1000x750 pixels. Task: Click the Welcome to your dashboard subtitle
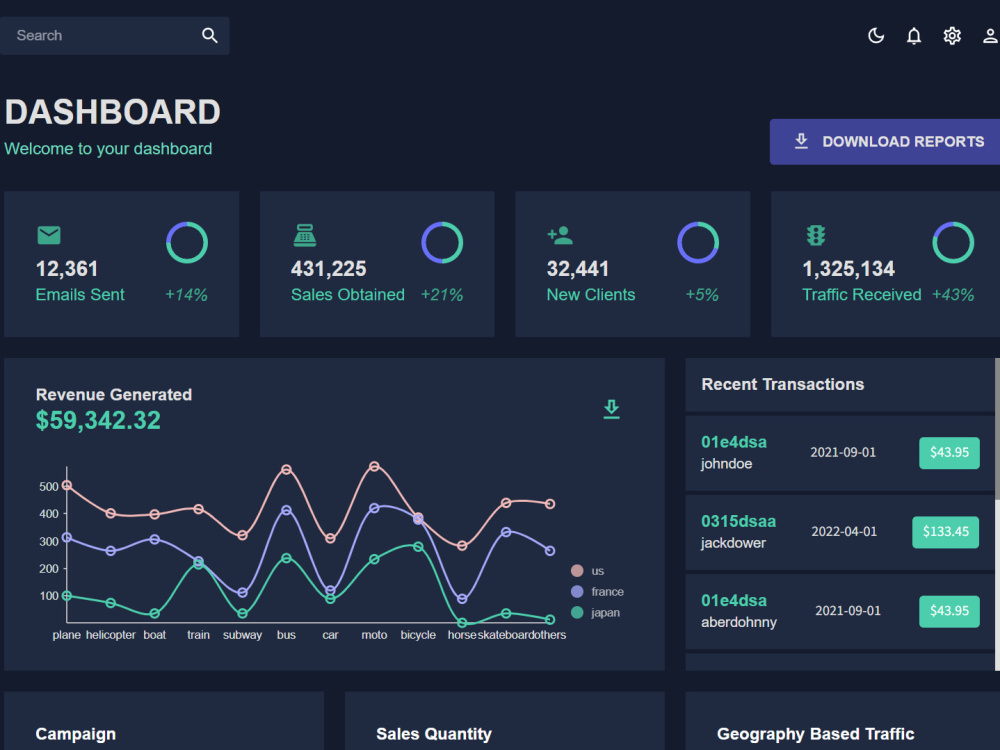pos(108,149)
